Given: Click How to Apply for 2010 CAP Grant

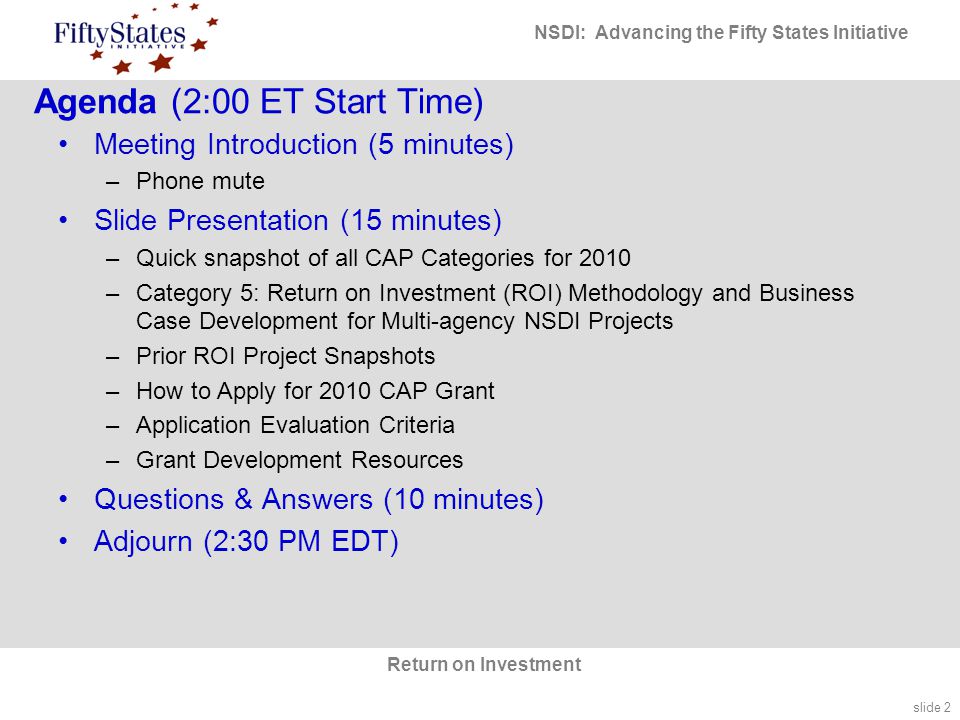Looking at the screenshot, I should tap(315, 391).
